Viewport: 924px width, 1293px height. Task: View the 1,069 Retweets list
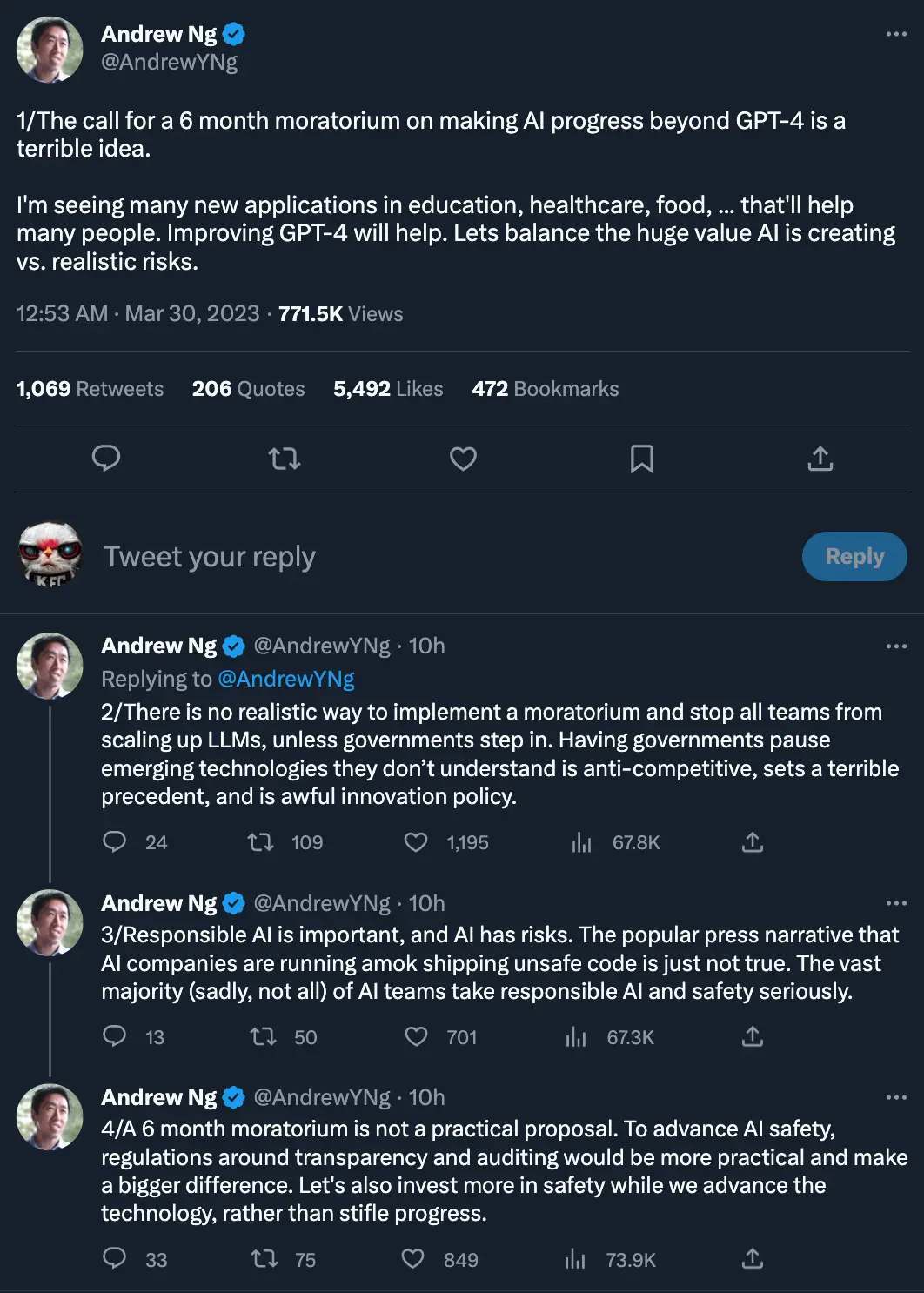(x=90, y=389)
